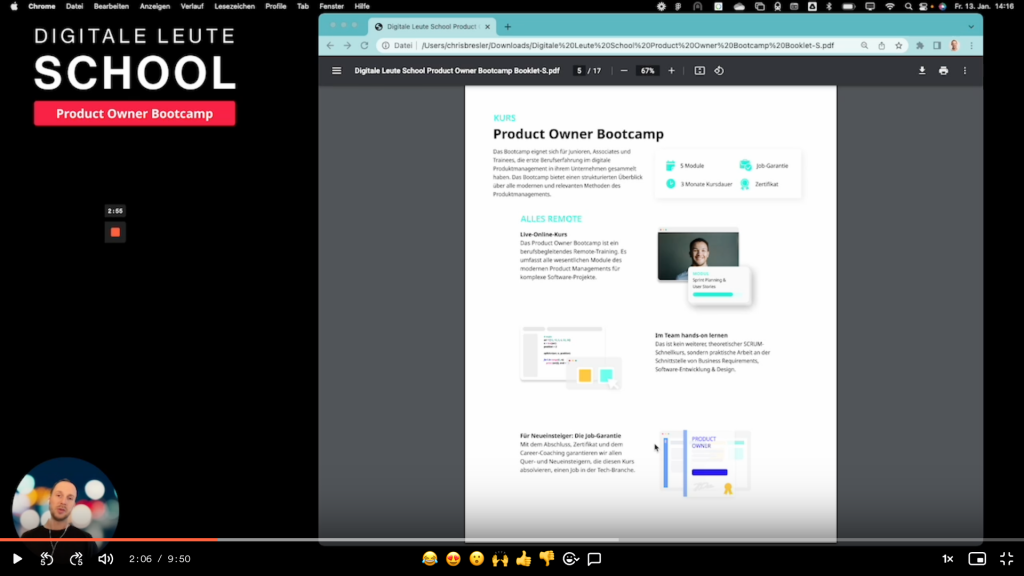Screen dimensions: 1024x576
Task: Open the Chrome app menu
Action: click(x=42, y=7)
